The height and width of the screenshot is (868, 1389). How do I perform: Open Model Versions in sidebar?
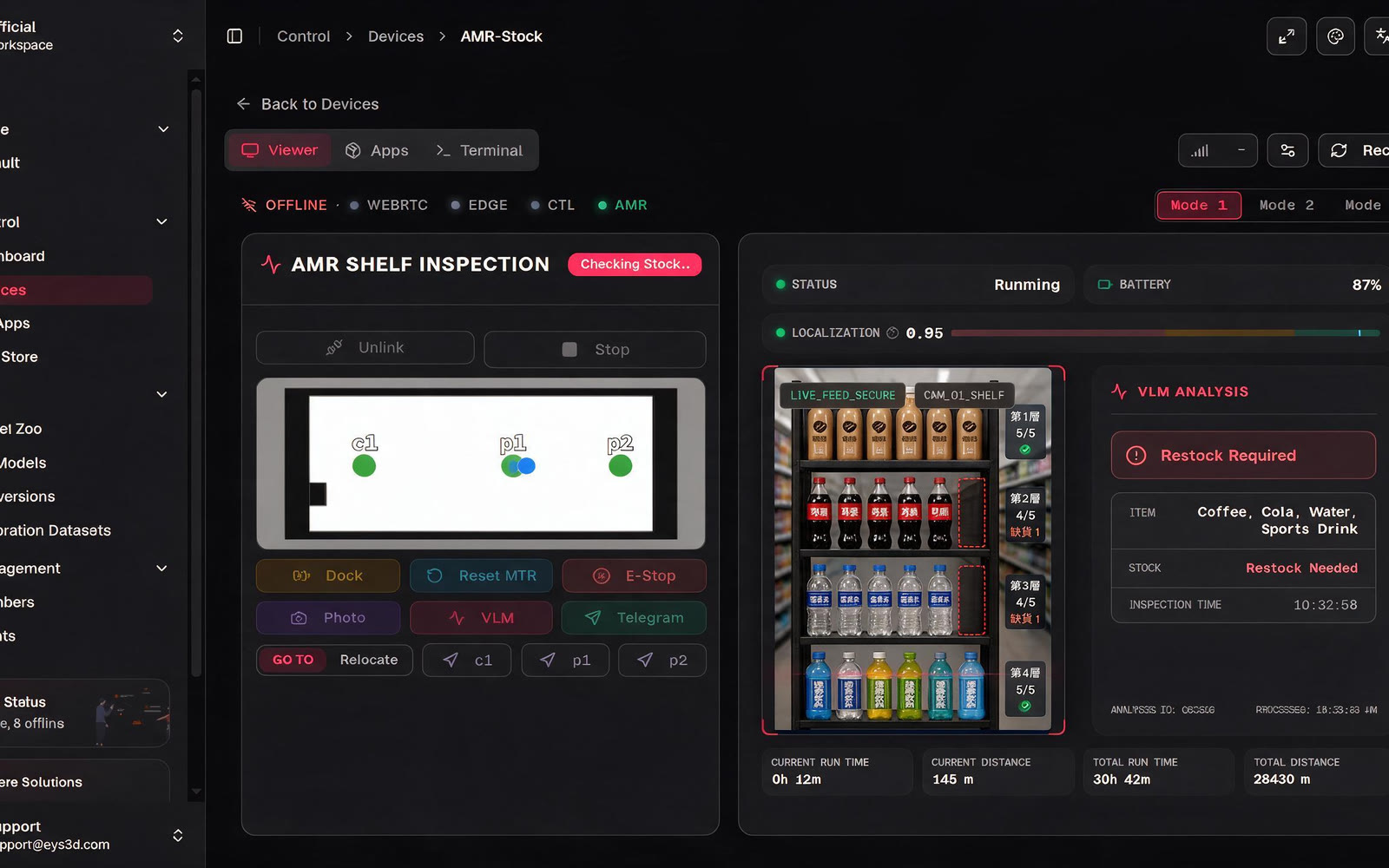click(x=28, y=496)
